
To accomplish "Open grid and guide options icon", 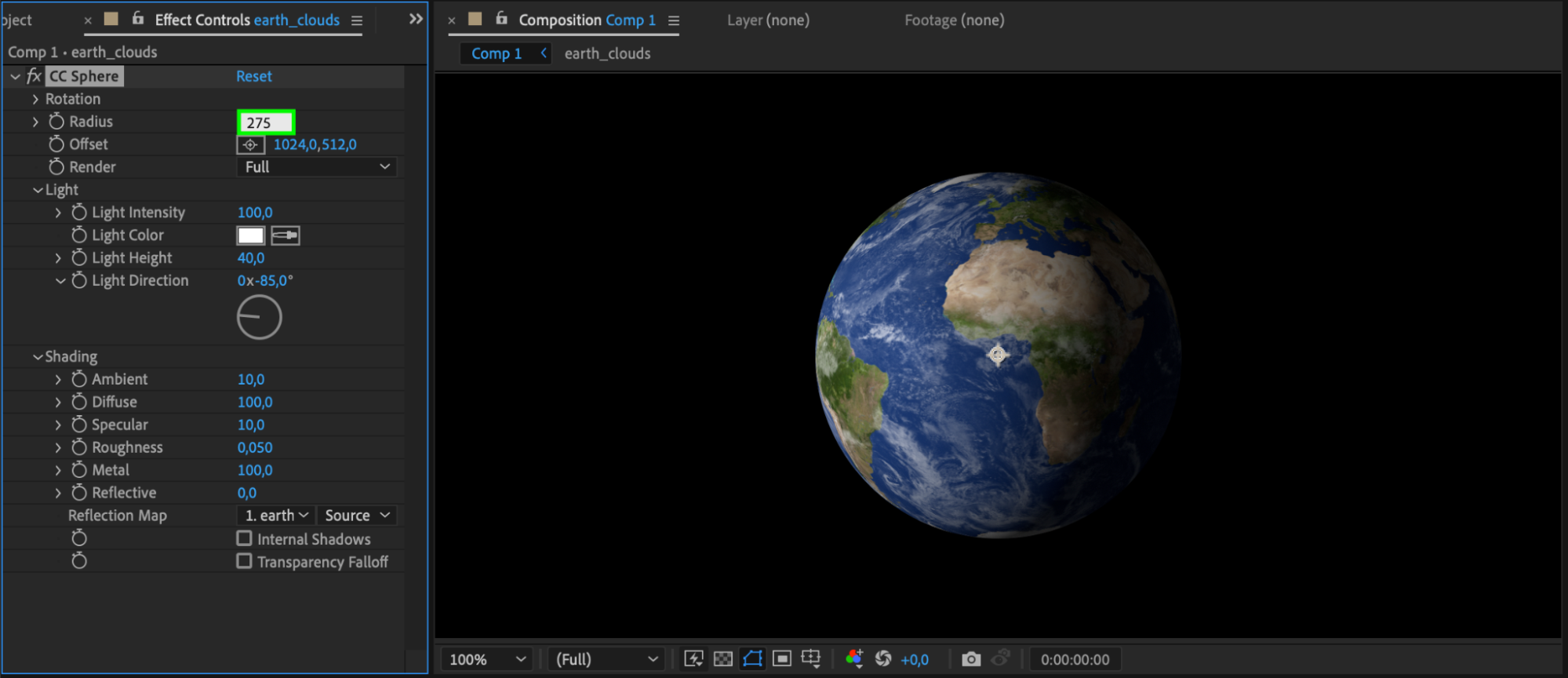I will (811, 659).
